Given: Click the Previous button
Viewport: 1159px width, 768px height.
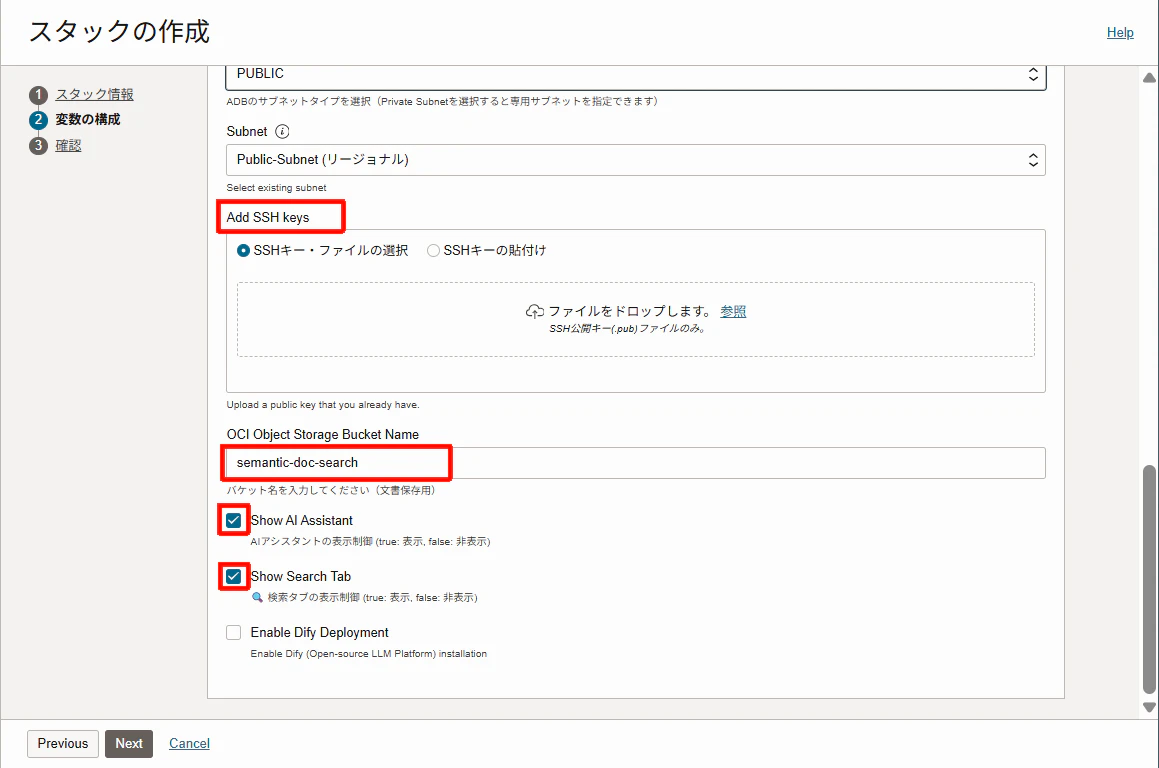Looking at the screenshot, I should coord(63,744).
